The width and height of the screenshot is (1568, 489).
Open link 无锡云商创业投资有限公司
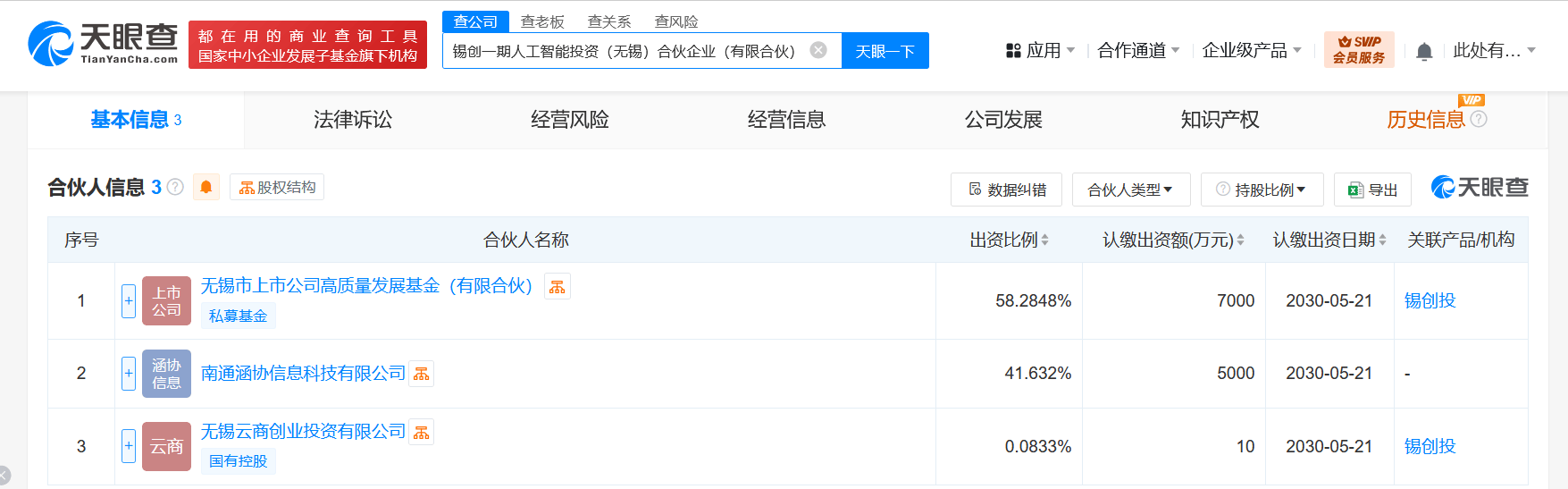tap(303, 432)
